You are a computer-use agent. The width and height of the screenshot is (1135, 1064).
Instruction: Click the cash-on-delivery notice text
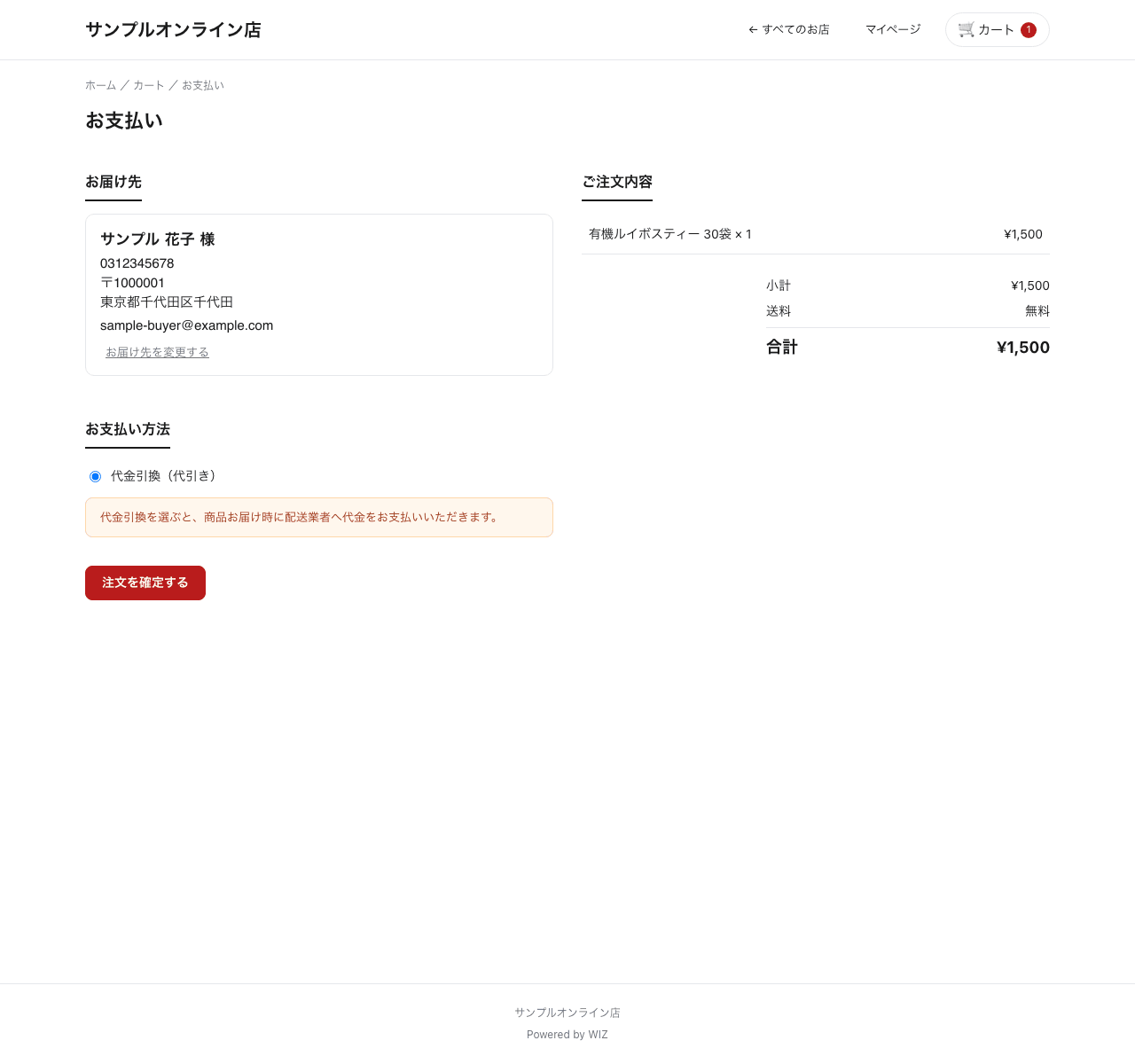click(x=301, y=517)
